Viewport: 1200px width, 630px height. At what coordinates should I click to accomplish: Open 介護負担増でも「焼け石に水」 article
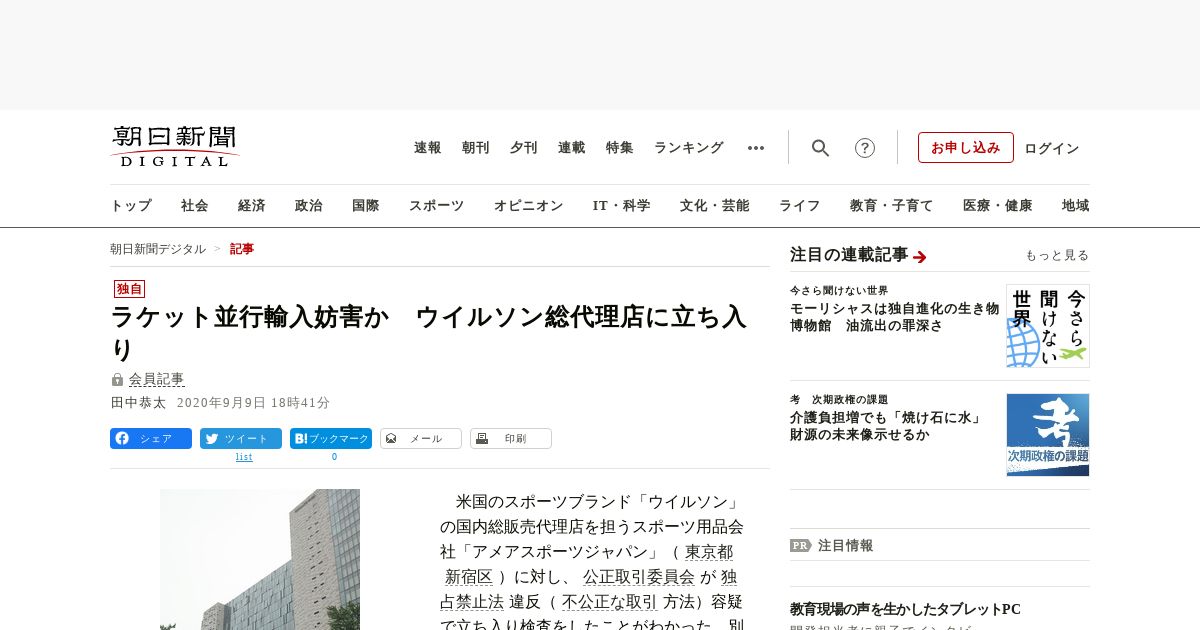[886, 426]
